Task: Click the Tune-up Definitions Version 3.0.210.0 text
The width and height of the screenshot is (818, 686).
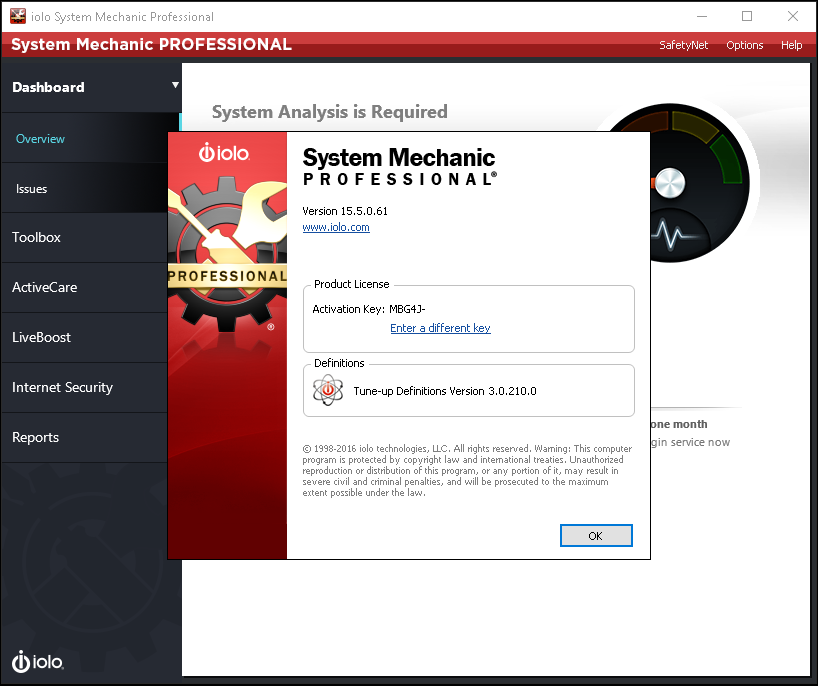Action: click(445, 391)
